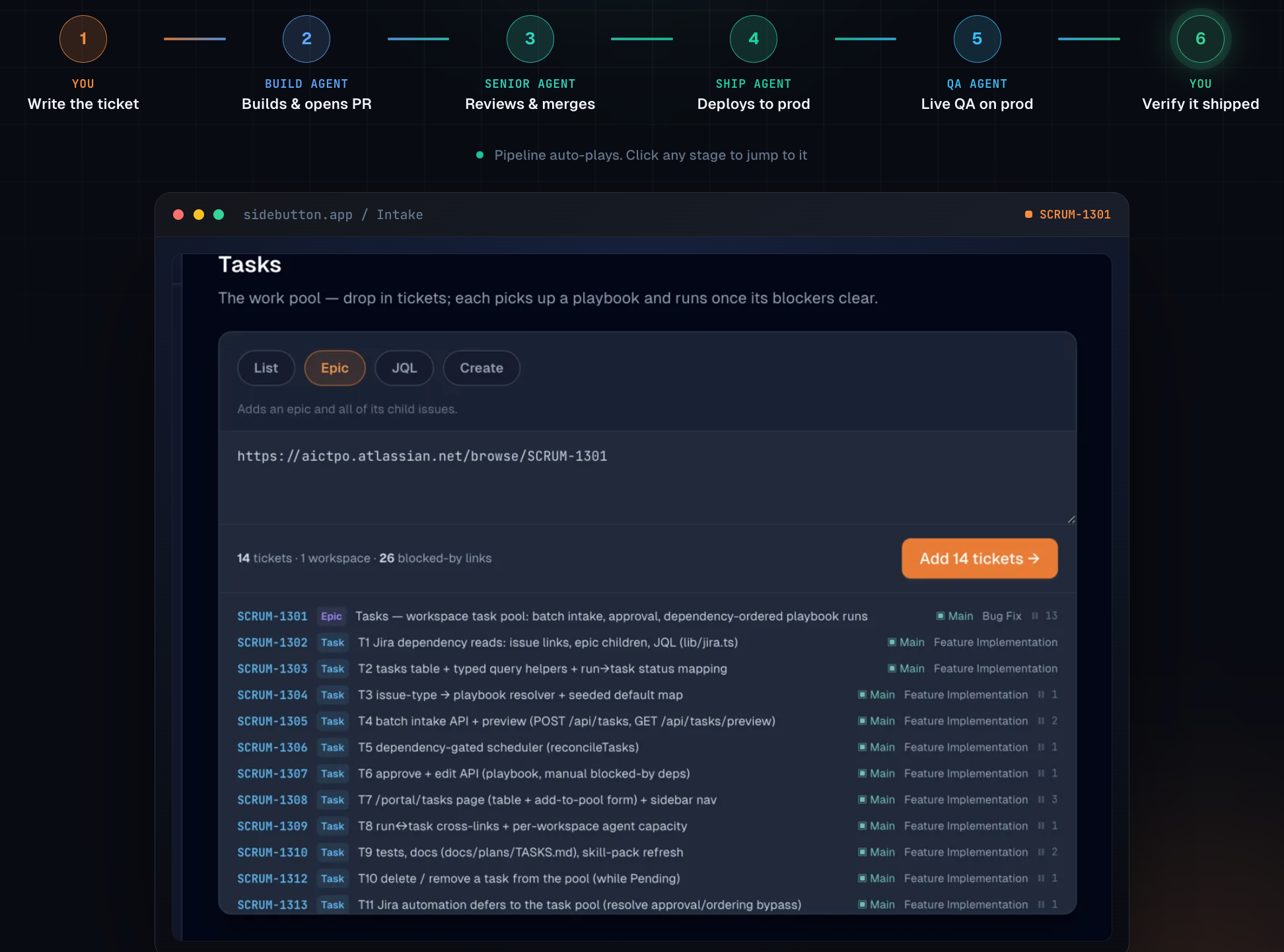Open ticket SCRUM-1303 link

pos(273,669)
